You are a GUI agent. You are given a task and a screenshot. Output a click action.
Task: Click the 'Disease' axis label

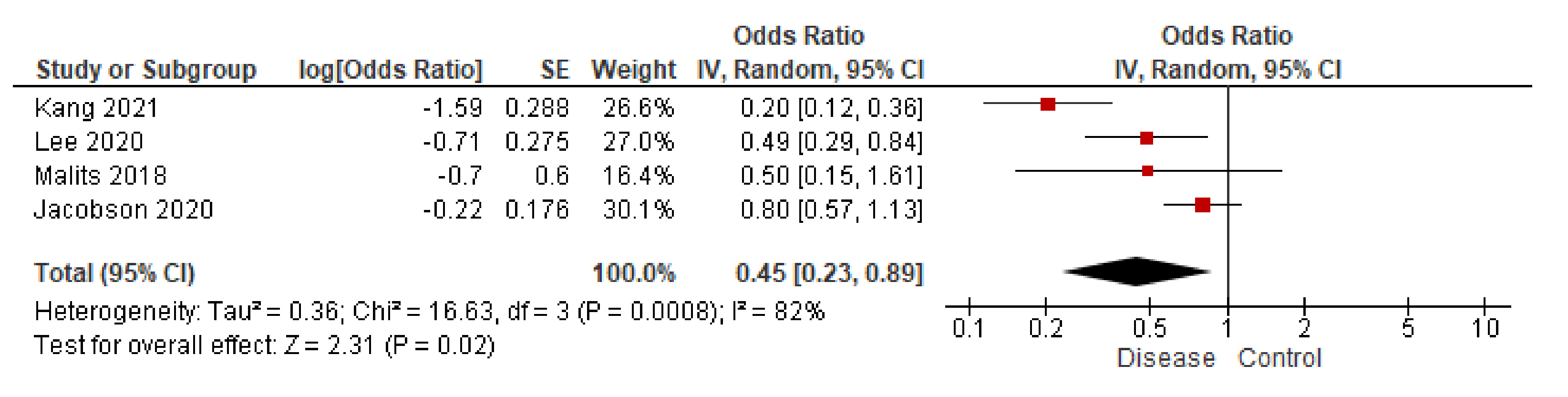tap(1166, 358)
